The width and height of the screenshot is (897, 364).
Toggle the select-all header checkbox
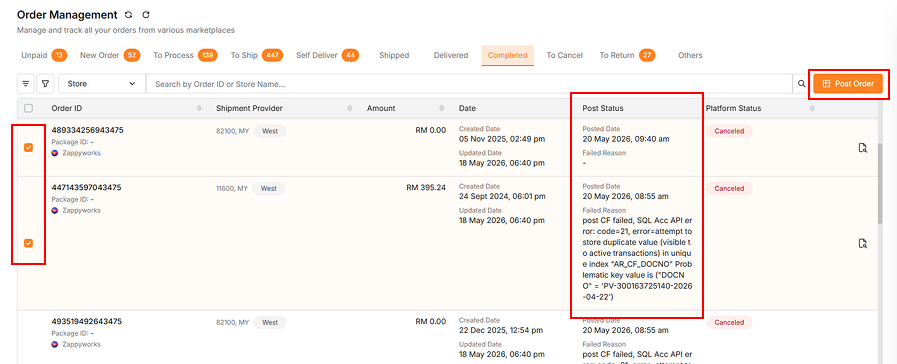pos(29,108)
